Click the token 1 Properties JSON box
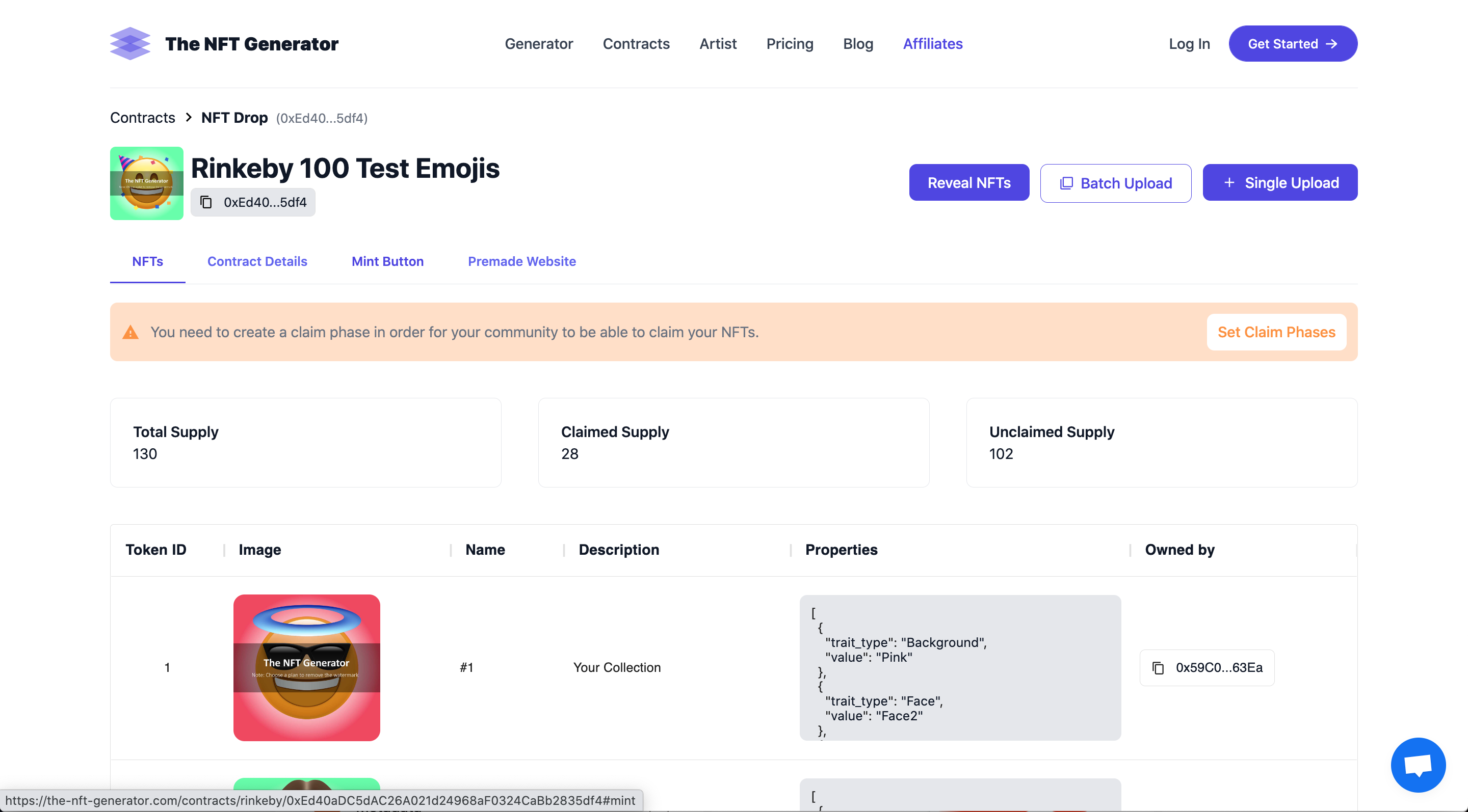Screen dimensions: 1468x812 click(960, 667)
